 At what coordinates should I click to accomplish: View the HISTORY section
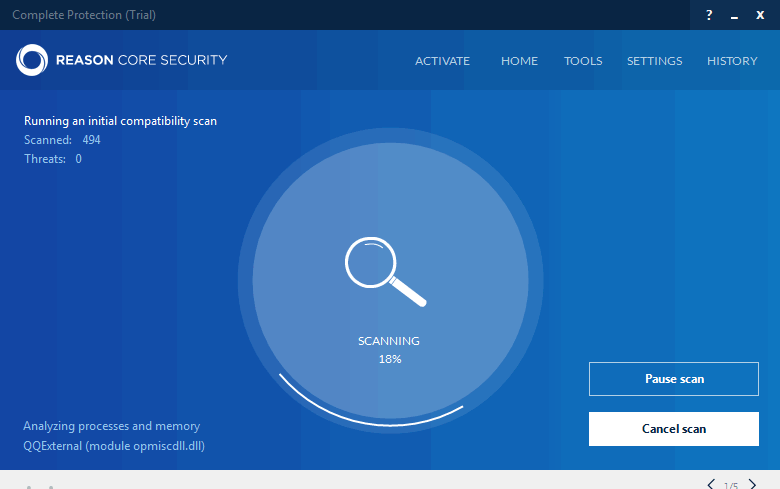pos(732,61)
